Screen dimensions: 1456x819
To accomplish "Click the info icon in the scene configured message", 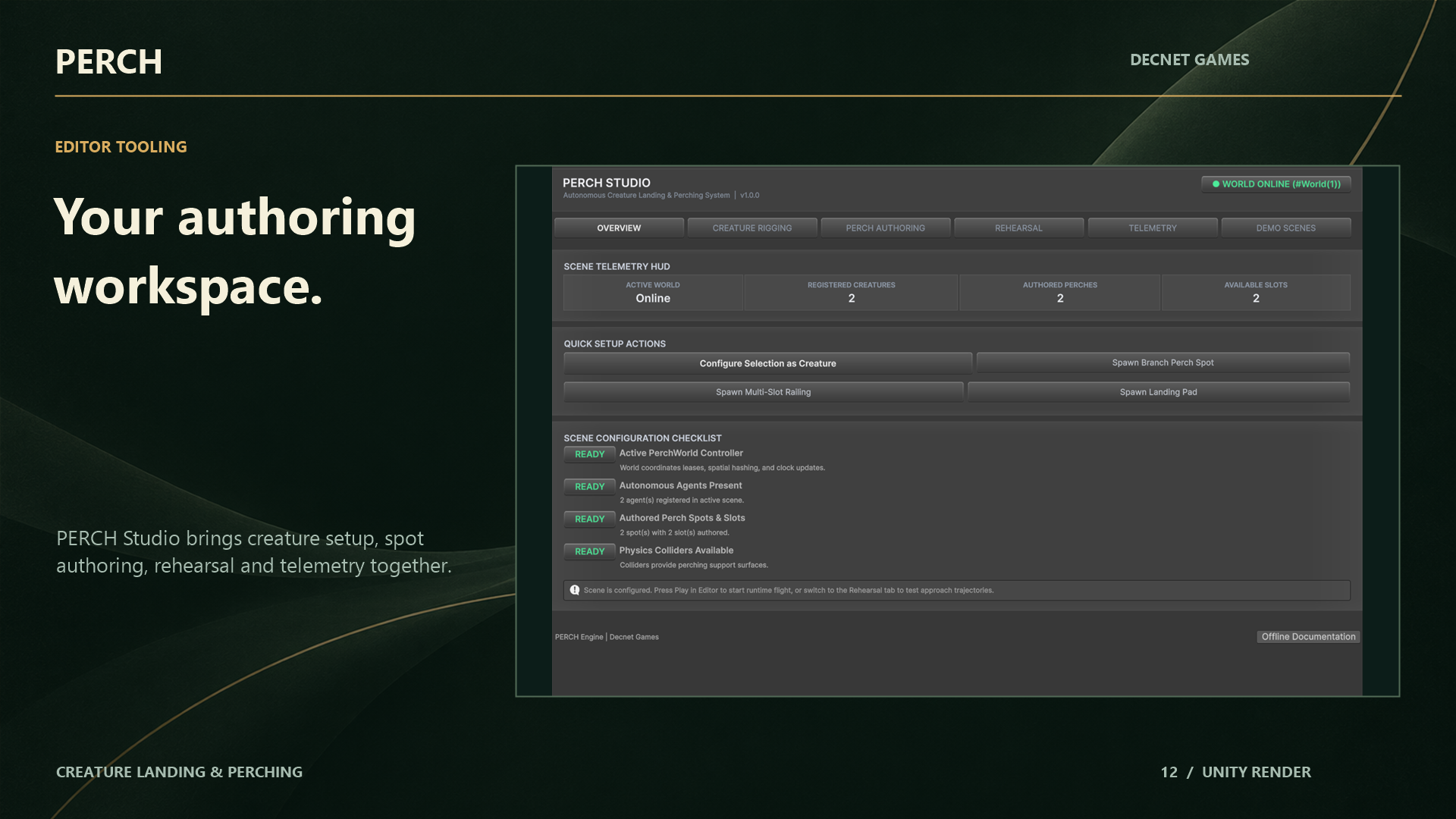I will point(575,590).
